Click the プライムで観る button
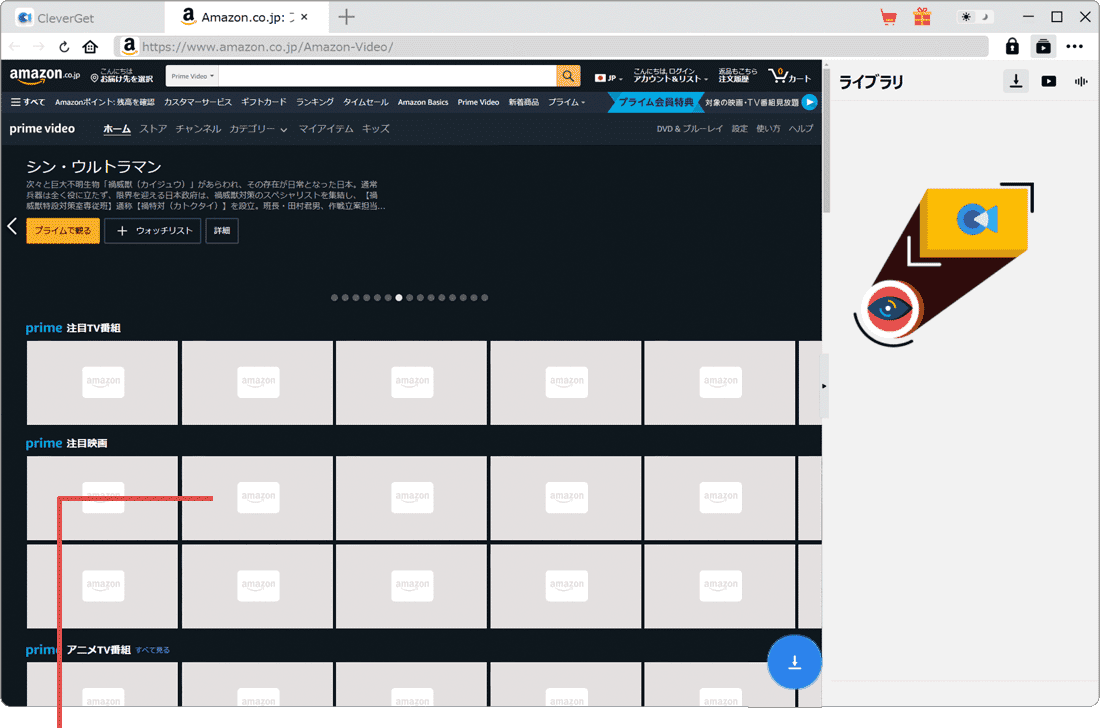 (x=62, y=230)
